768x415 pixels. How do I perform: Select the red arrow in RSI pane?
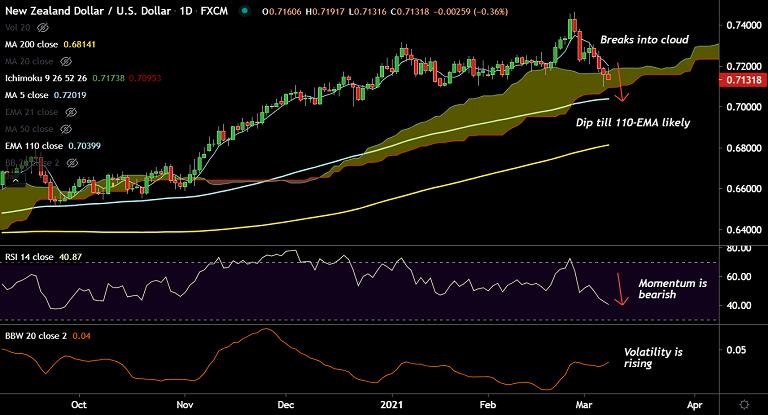click(x=621, y=288)
